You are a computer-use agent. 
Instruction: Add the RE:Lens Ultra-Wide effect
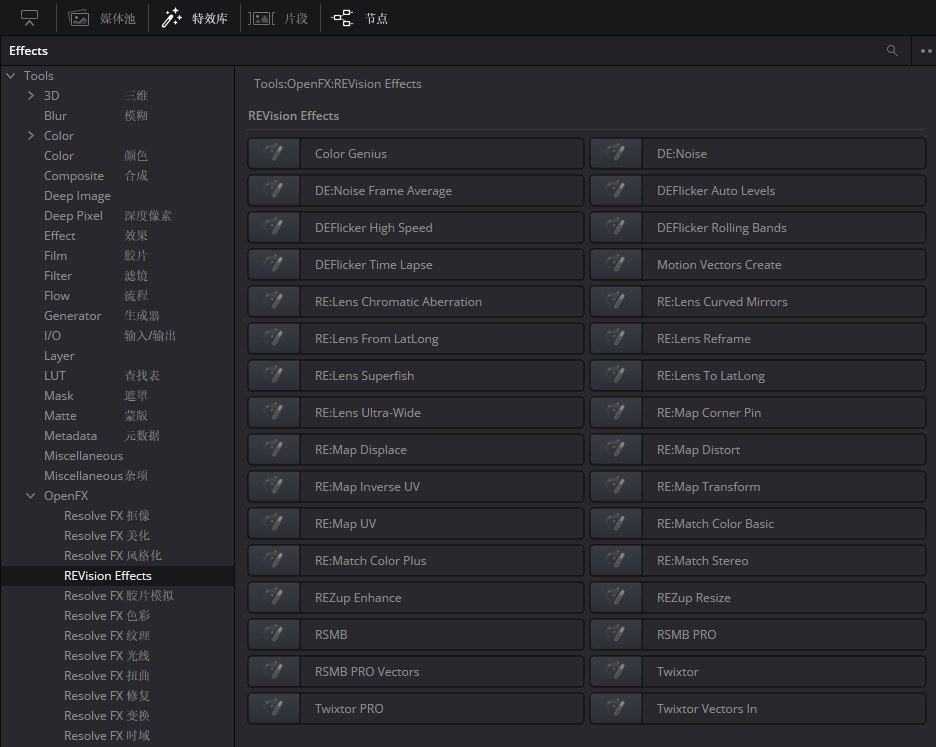click(416, 413)
